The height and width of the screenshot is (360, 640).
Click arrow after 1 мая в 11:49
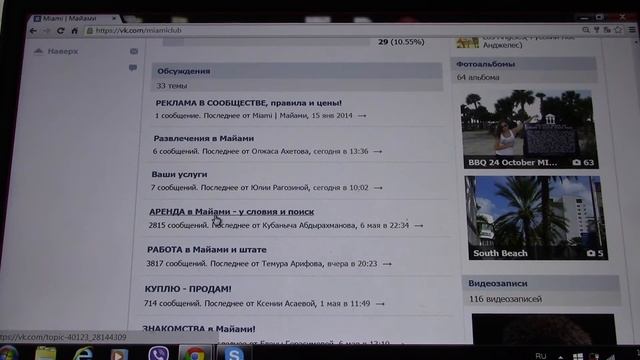[x=380, y=304]
